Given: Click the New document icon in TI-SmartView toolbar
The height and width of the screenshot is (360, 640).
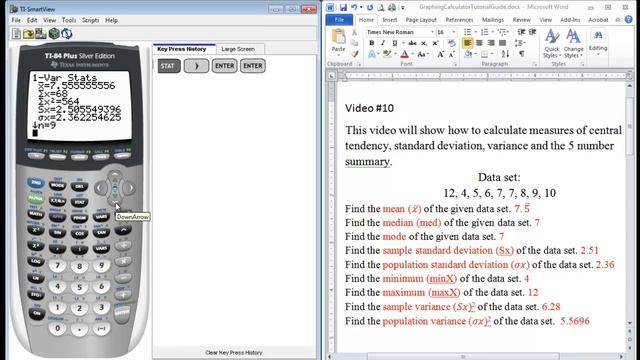Looking at the screenshot, I should tap(16, 33).
